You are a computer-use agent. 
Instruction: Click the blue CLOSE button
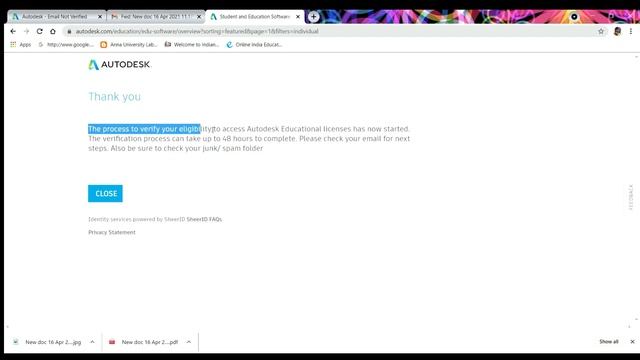click(105, 193)
